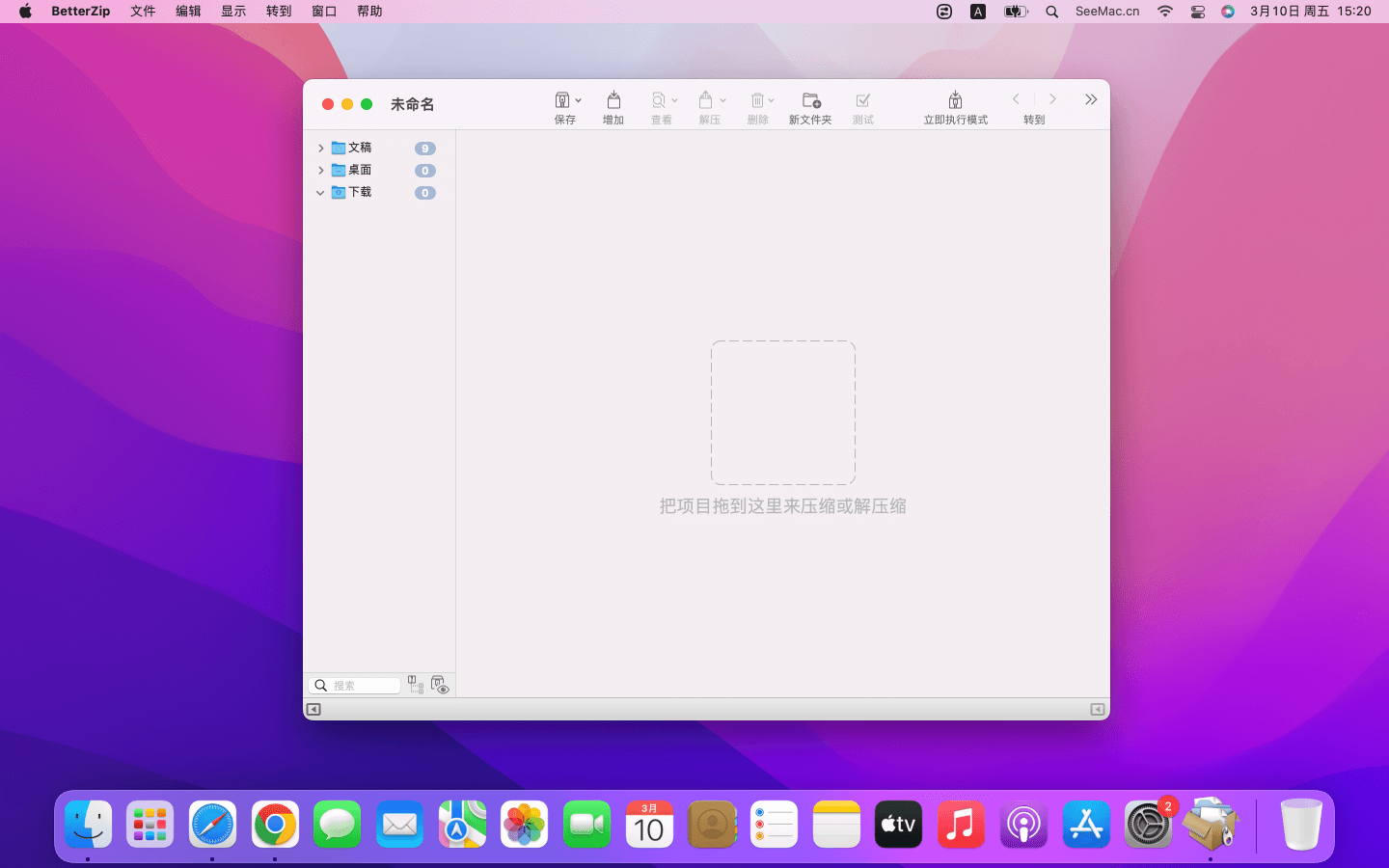Viewport: 1389px width, 868px height.
Task: Toggle the left sidebar panel button
Action: (x=313, y=710)
